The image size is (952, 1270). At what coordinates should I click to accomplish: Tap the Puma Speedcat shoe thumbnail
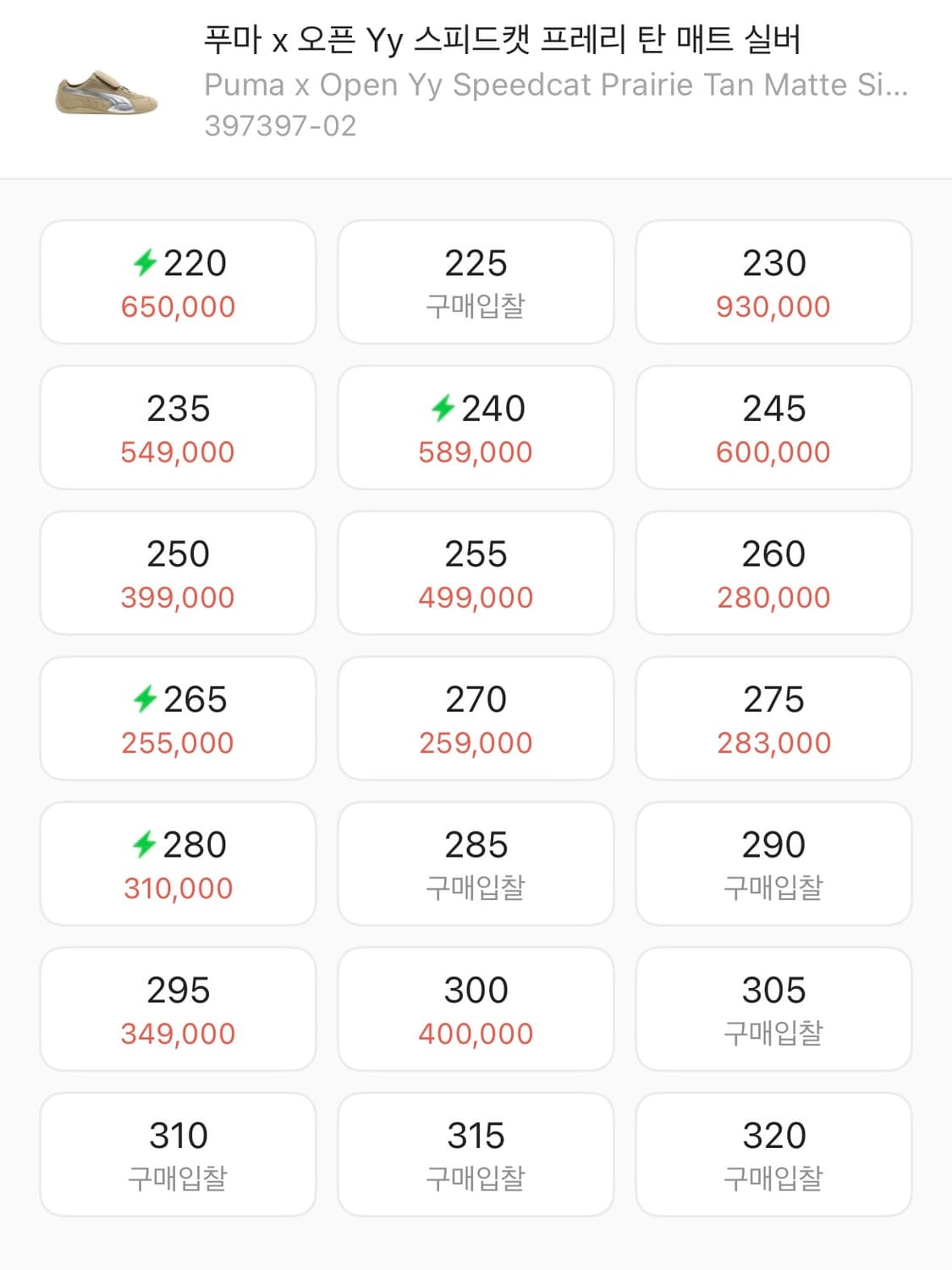tap(107, 91)
